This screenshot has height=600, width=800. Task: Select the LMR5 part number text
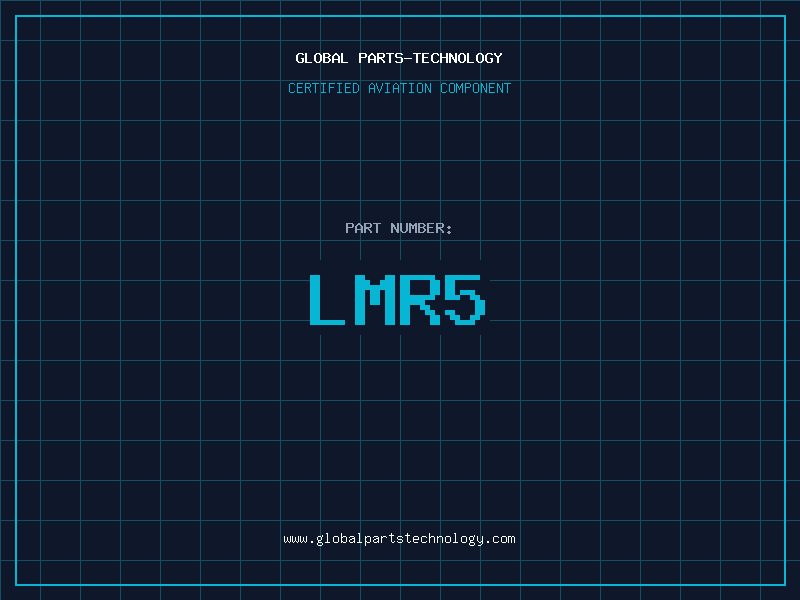point(397,300)
